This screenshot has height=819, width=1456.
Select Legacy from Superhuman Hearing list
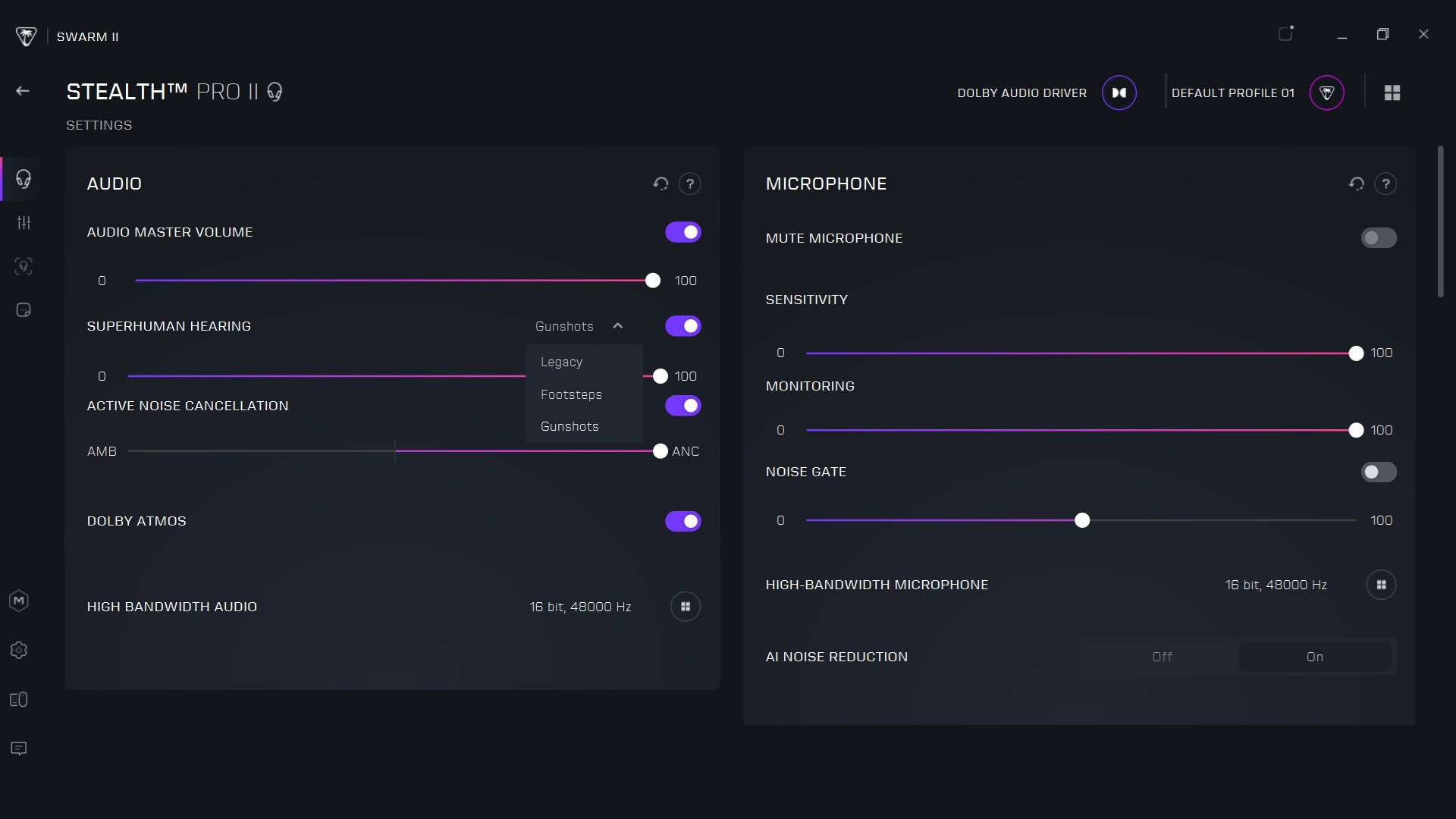(x=584, y=362)
